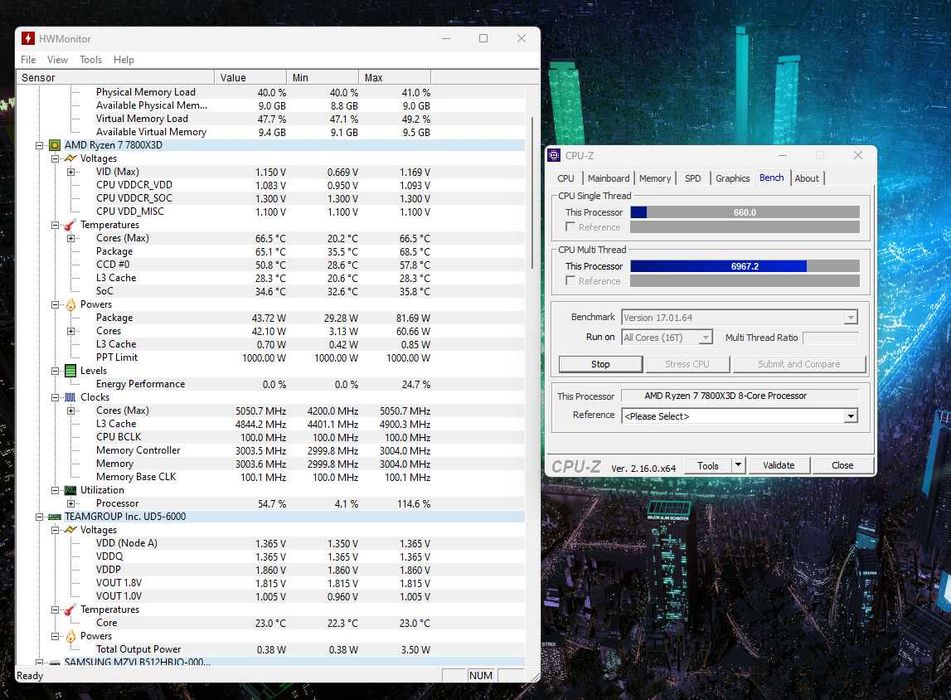Click the TEAMGROUP memory module icon

click(55, 517)
